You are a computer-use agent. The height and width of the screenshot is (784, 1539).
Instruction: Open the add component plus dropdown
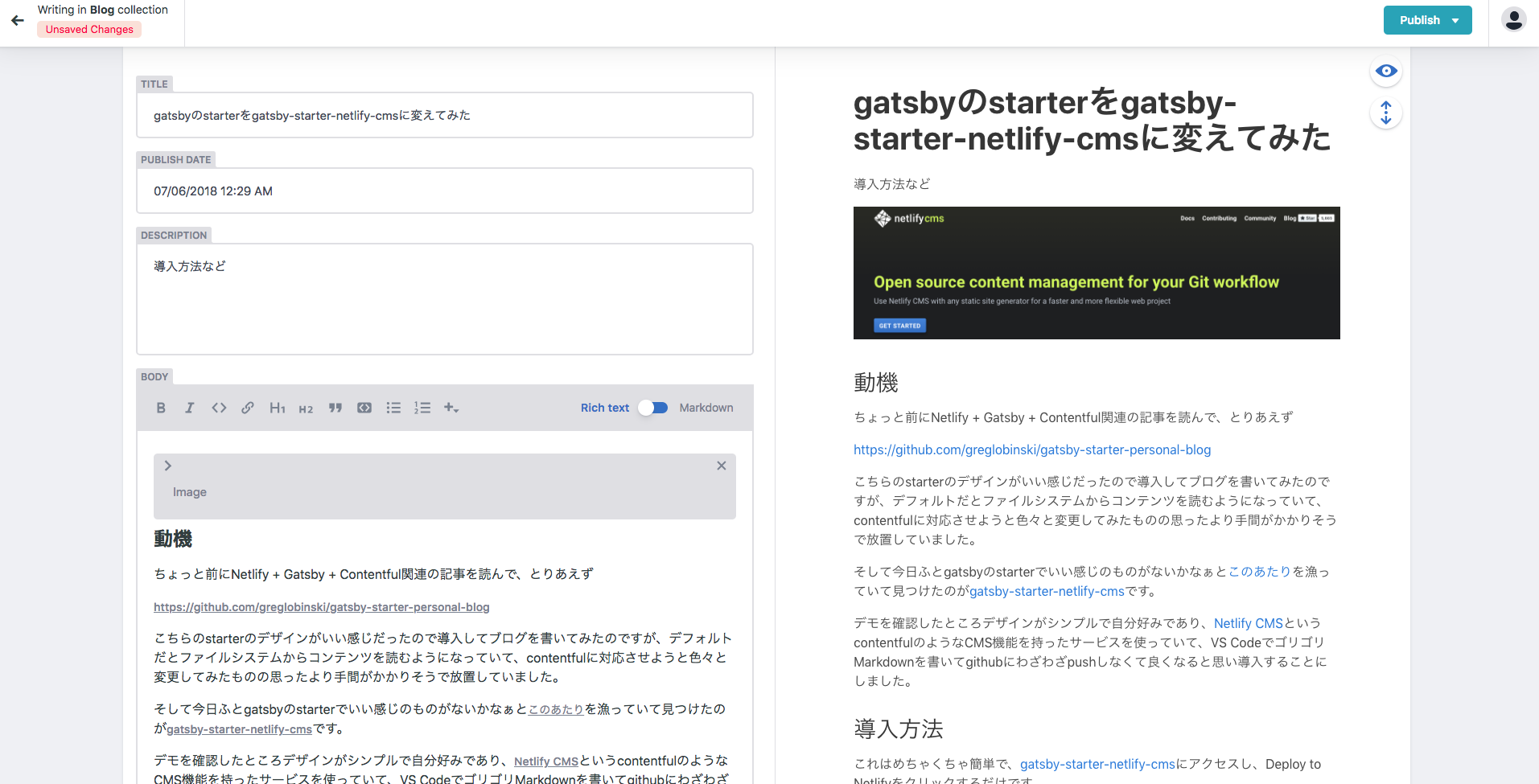[x=451, y=408]
